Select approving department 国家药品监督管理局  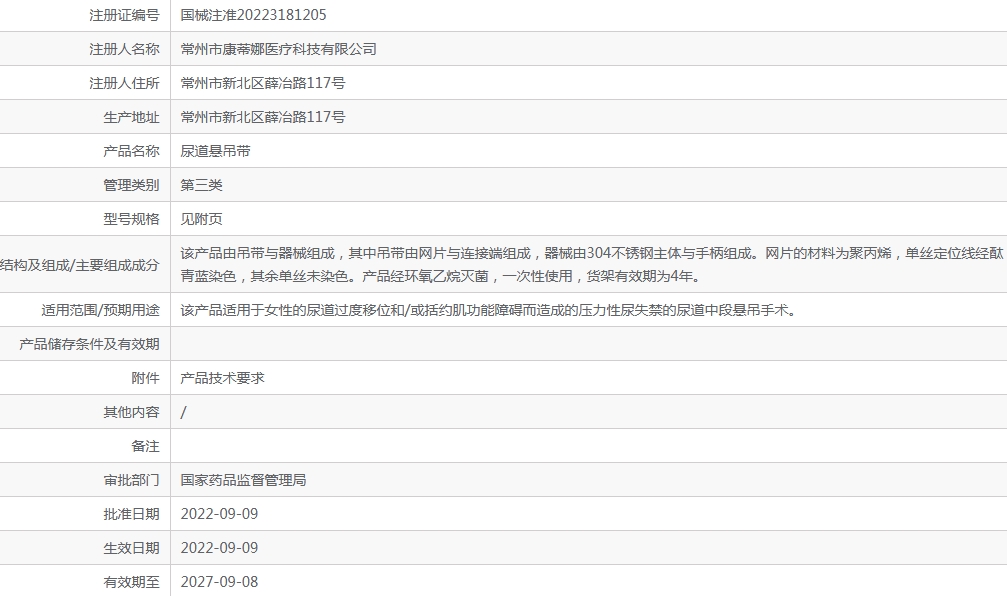[x=243, y=480]
